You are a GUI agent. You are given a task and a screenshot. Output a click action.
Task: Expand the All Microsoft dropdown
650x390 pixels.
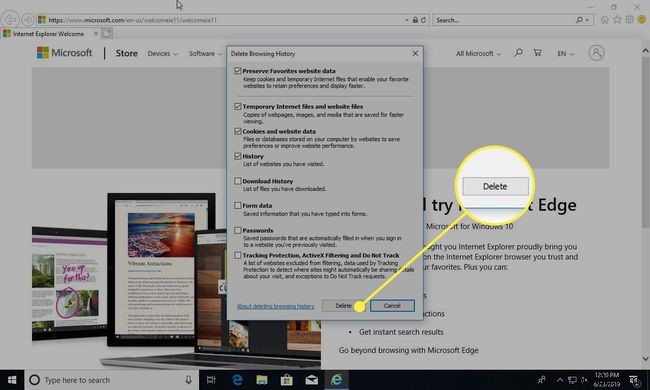click(x=478, y=53)
